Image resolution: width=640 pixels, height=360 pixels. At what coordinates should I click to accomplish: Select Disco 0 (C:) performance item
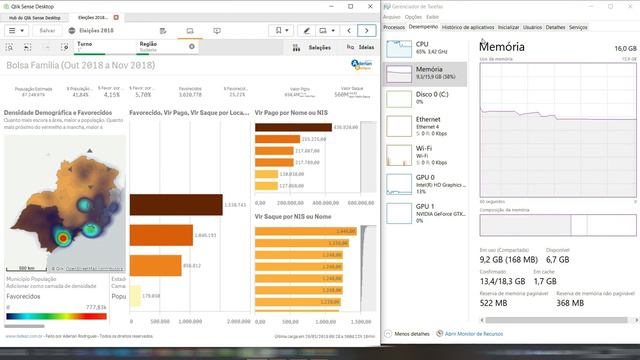(x=425, y=98)
